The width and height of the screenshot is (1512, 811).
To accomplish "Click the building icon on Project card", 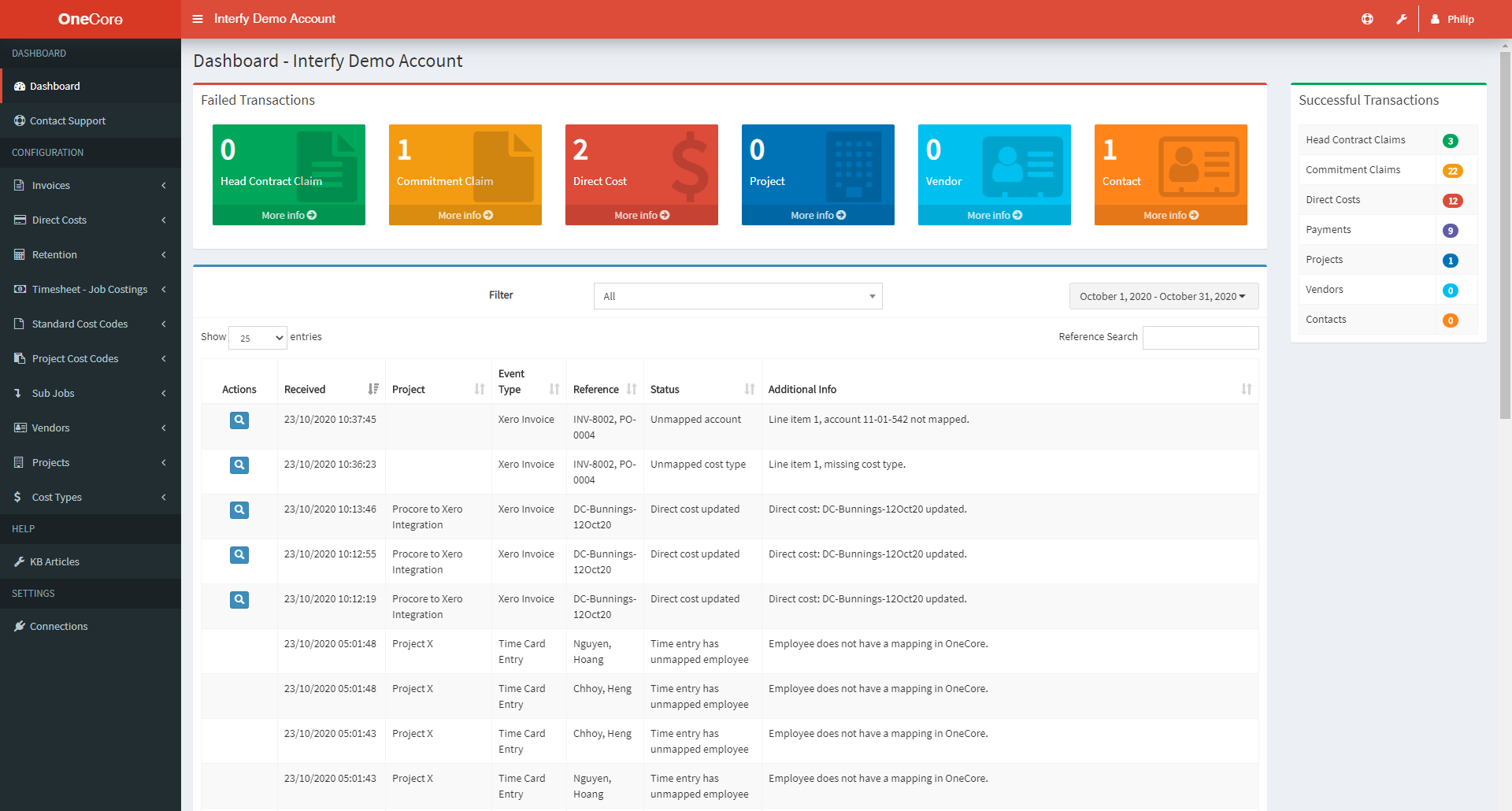I will pyautogui.click(x=854, y=166).
